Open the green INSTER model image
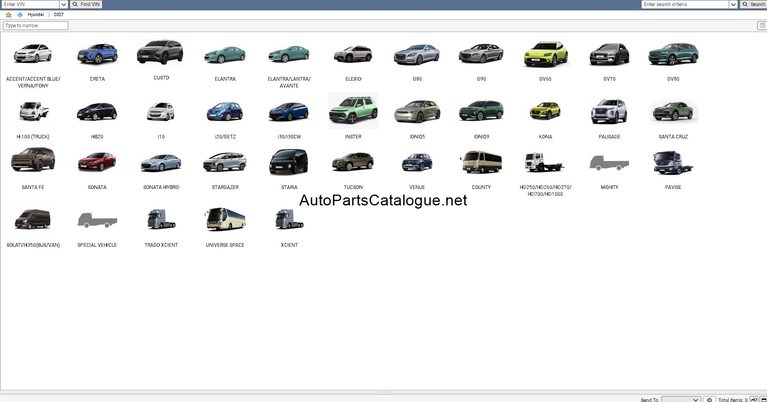 click(x=353, y=111)
